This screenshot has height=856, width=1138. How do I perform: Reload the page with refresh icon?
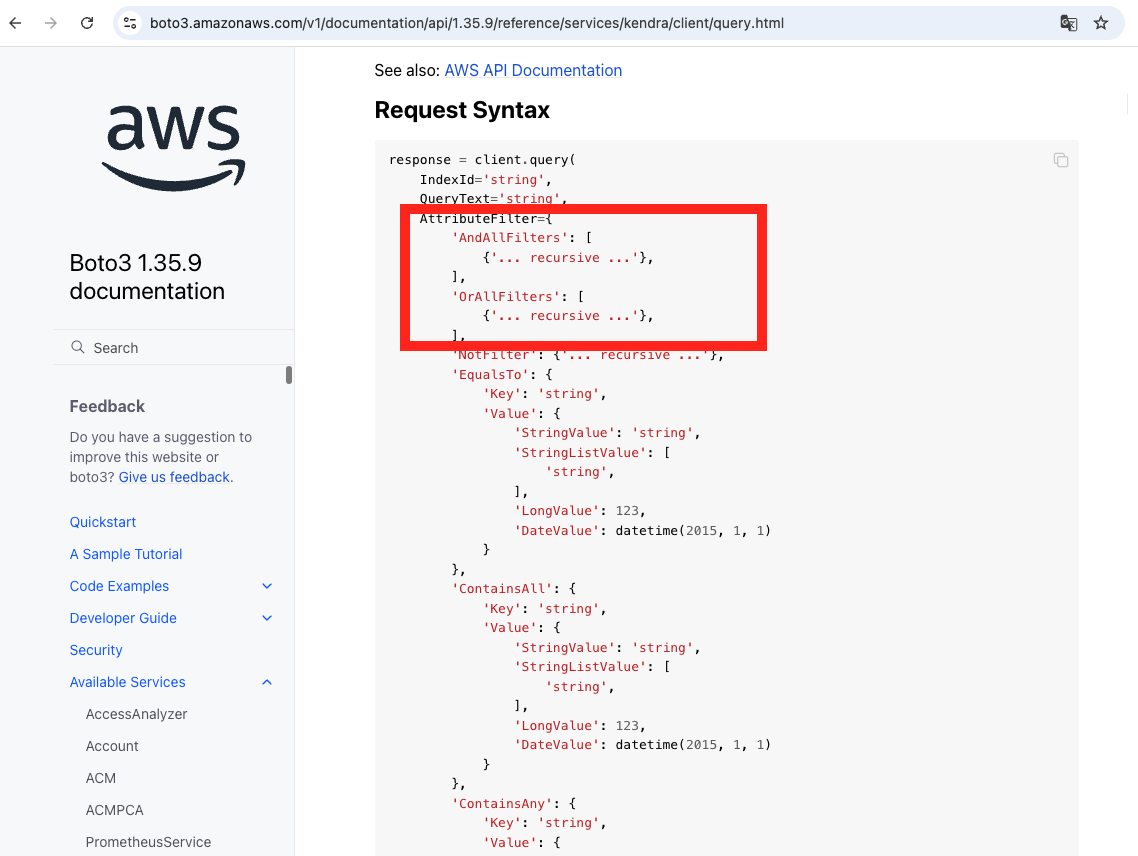click(87, 23)
